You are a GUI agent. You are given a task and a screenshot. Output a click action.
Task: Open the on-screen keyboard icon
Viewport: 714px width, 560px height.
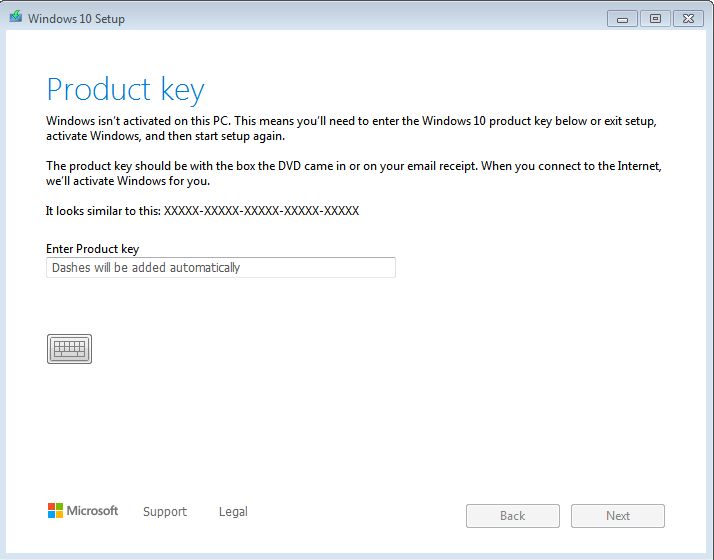tap(69, 349)
